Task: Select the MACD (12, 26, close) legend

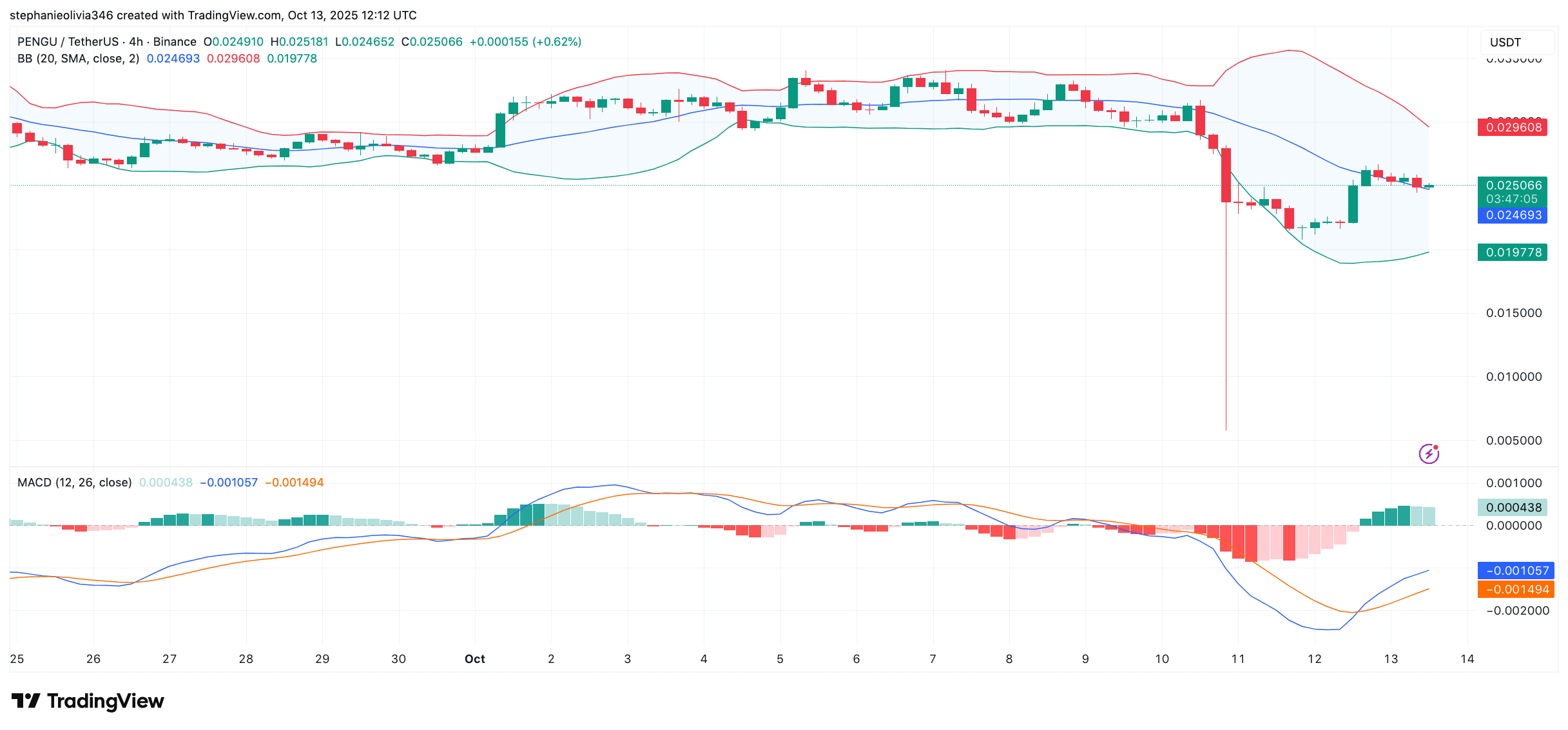Action: click(74, 483)
